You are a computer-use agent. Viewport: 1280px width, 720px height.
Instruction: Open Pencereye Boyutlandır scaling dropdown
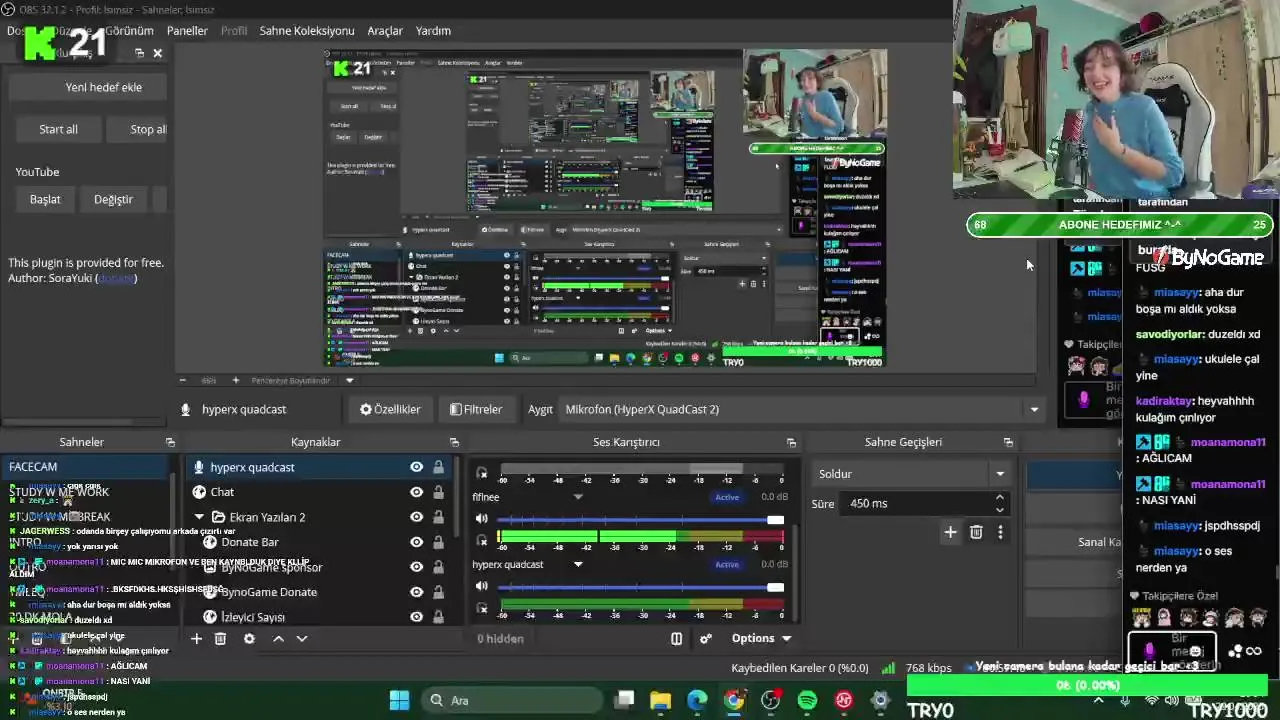pyautogui.click(x=349, y=380)
